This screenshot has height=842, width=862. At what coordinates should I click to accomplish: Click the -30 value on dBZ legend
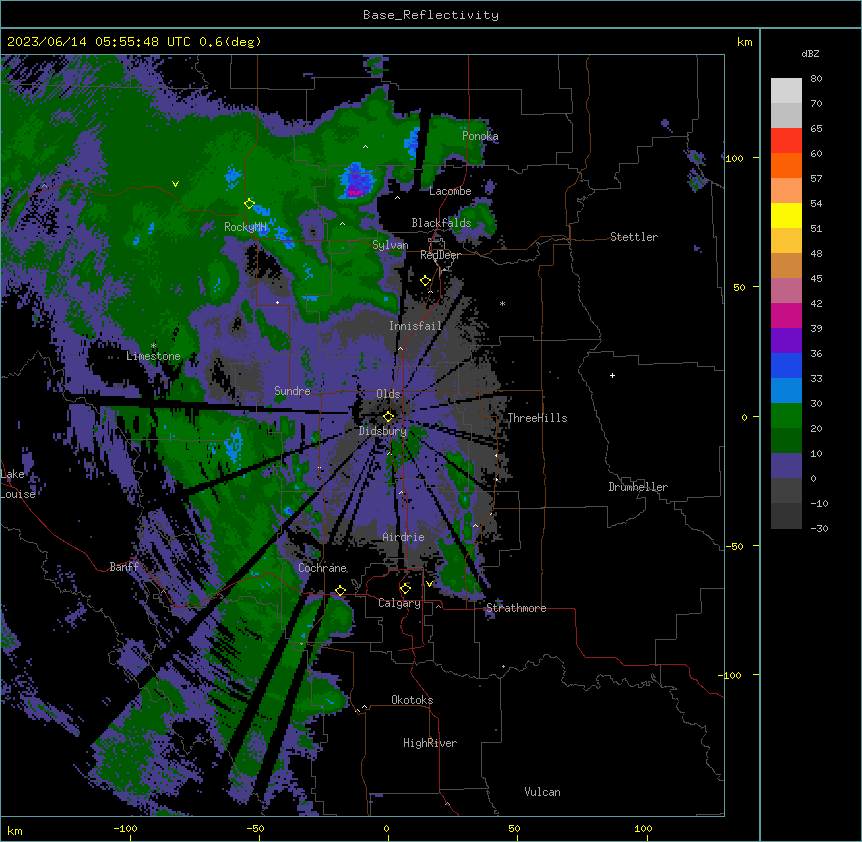(x=819, y=529)
